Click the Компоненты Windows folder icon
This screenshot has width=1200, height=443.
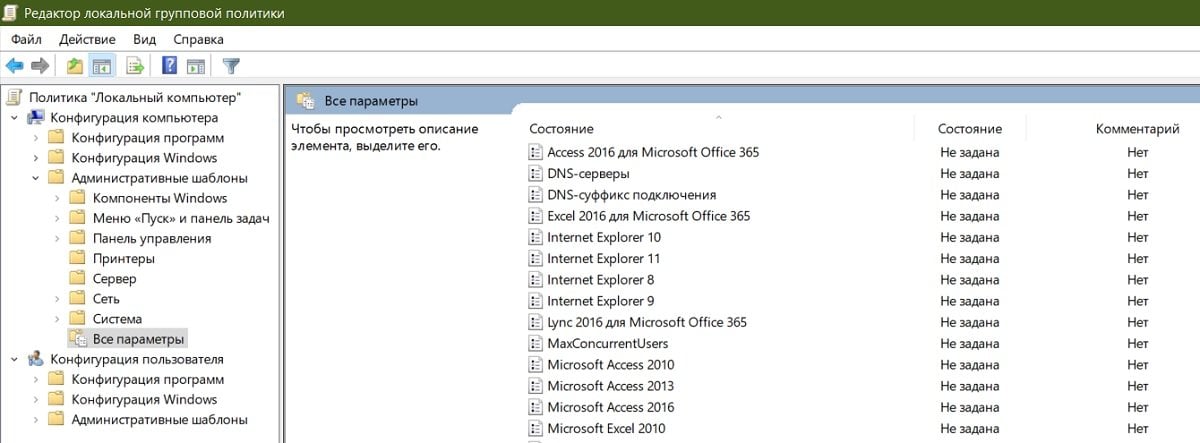77,198
